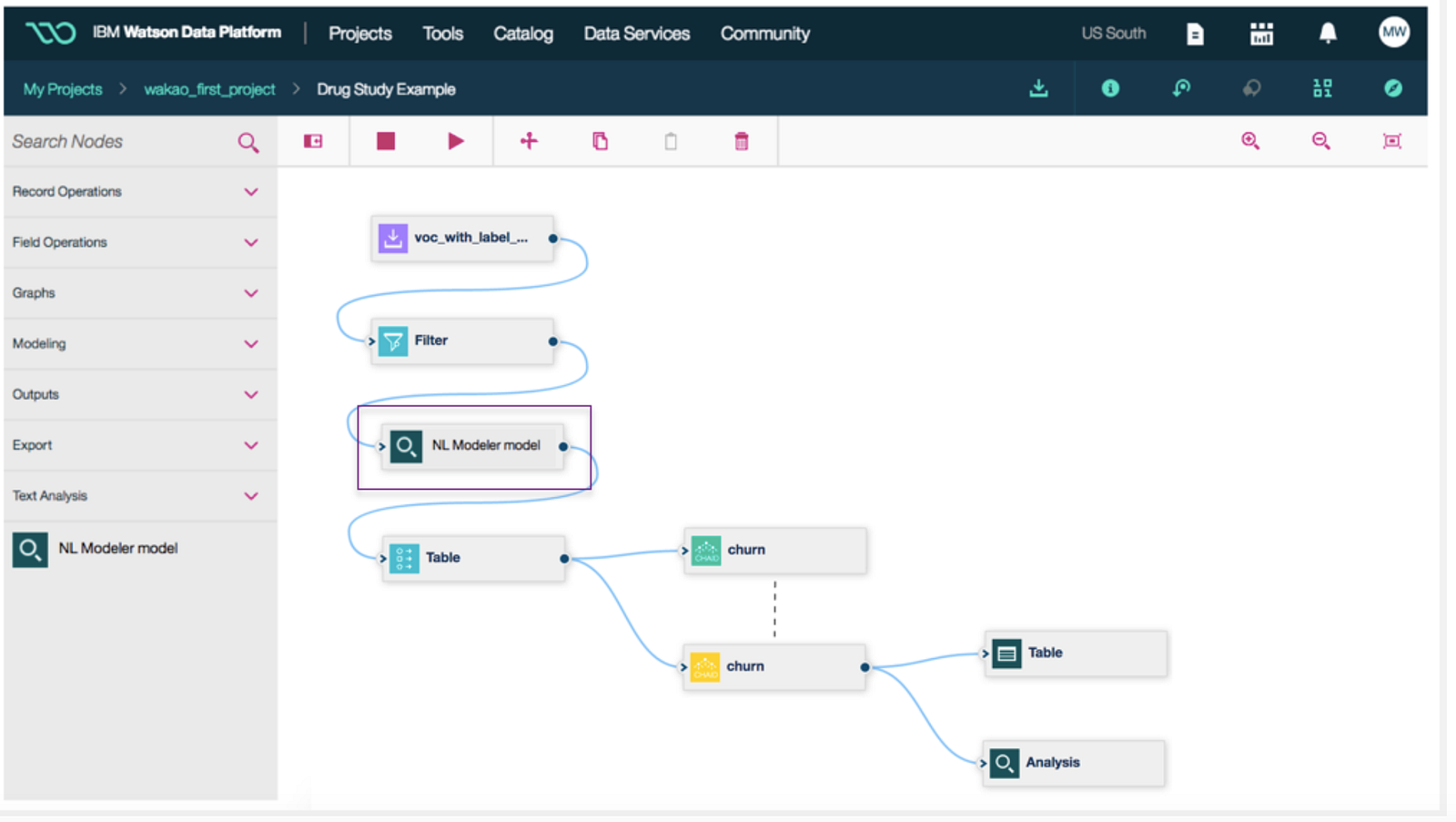Select the US South region
This screenshot has height=822, width=1456.
[x=1114, y=34]
